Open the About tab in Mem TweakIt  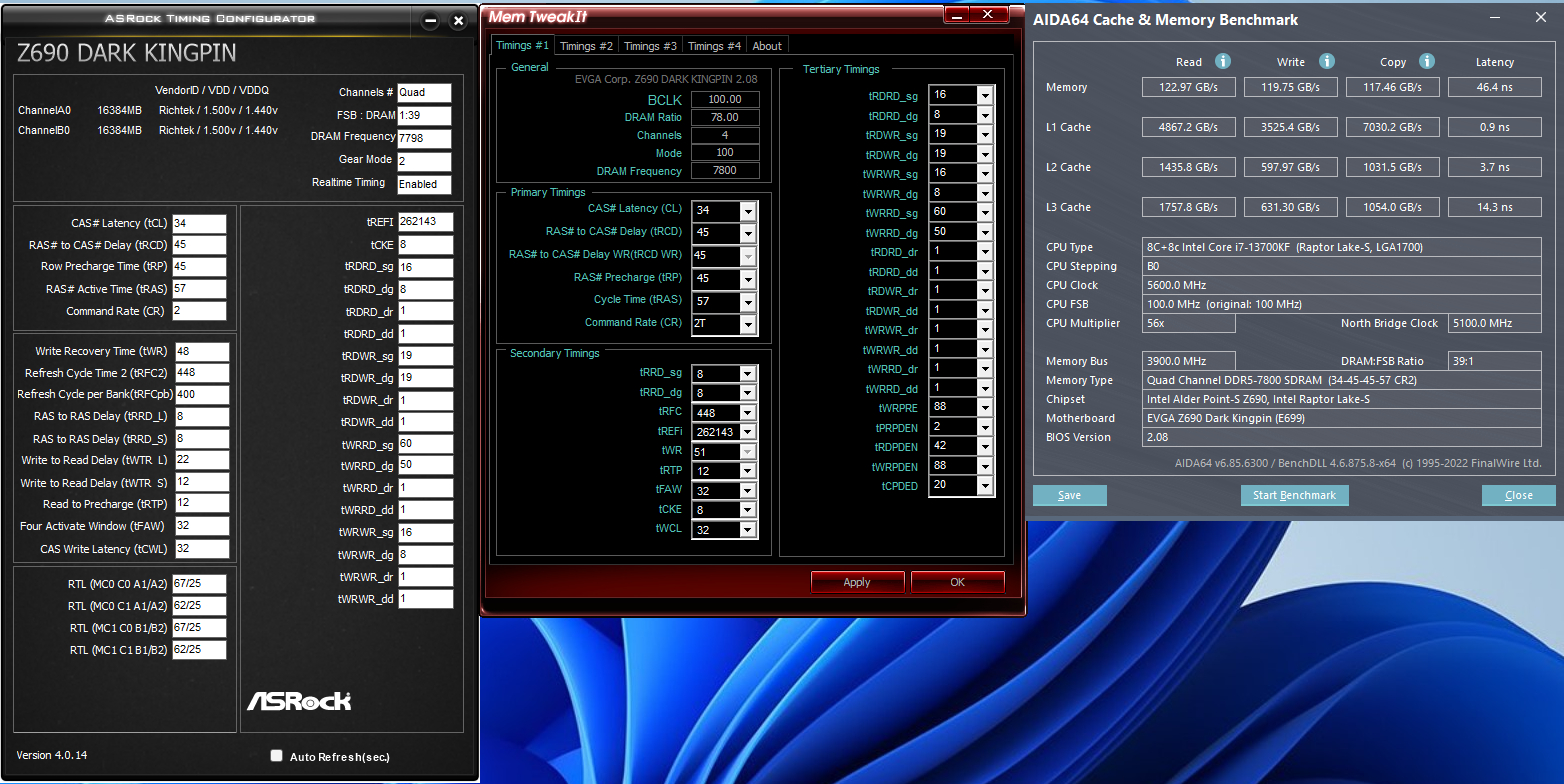(x=767, y=46)
